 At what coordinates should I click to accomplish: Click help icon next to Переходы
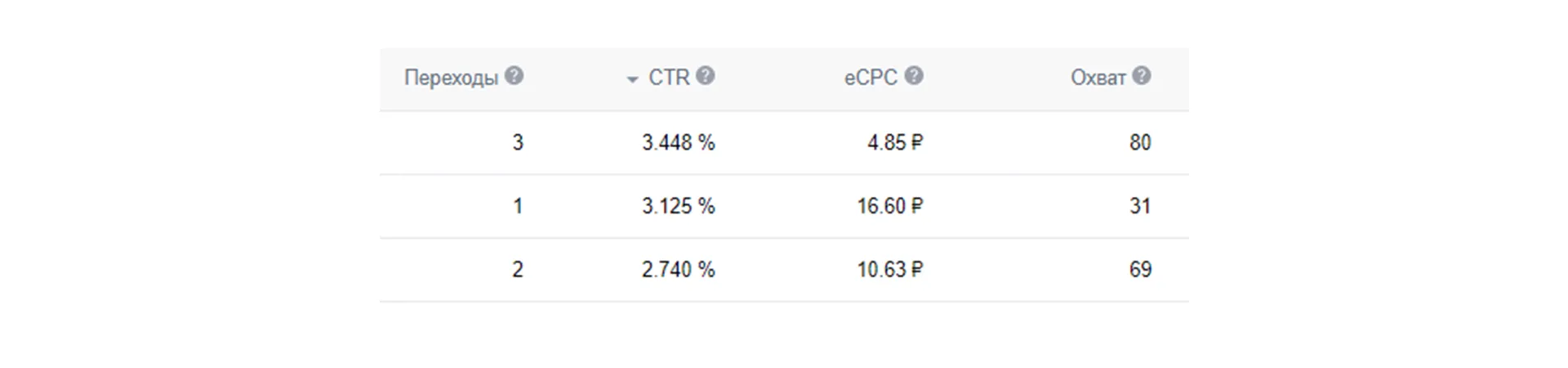514,76
